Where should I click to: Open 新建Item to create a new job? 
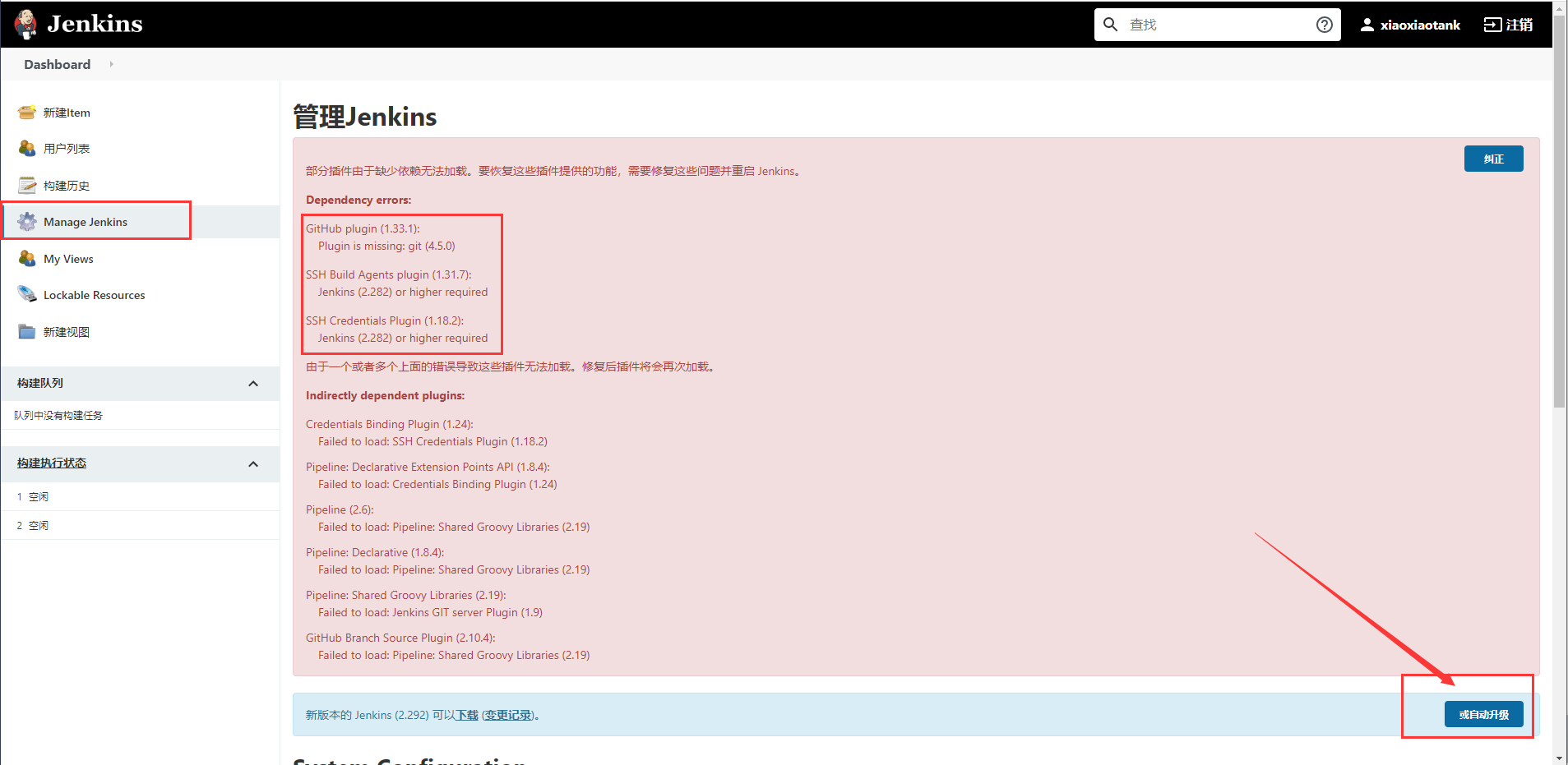[x=66, y=112]
